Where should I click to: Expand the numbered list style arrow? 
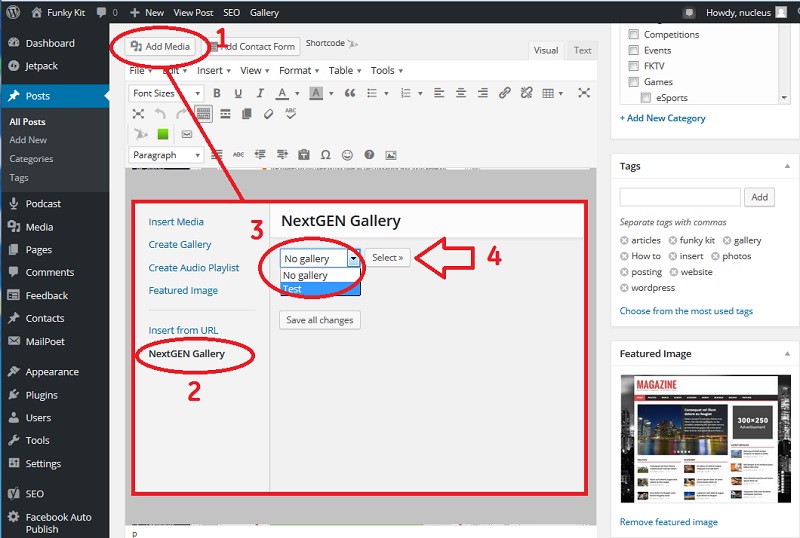click(x=420, y=93)
